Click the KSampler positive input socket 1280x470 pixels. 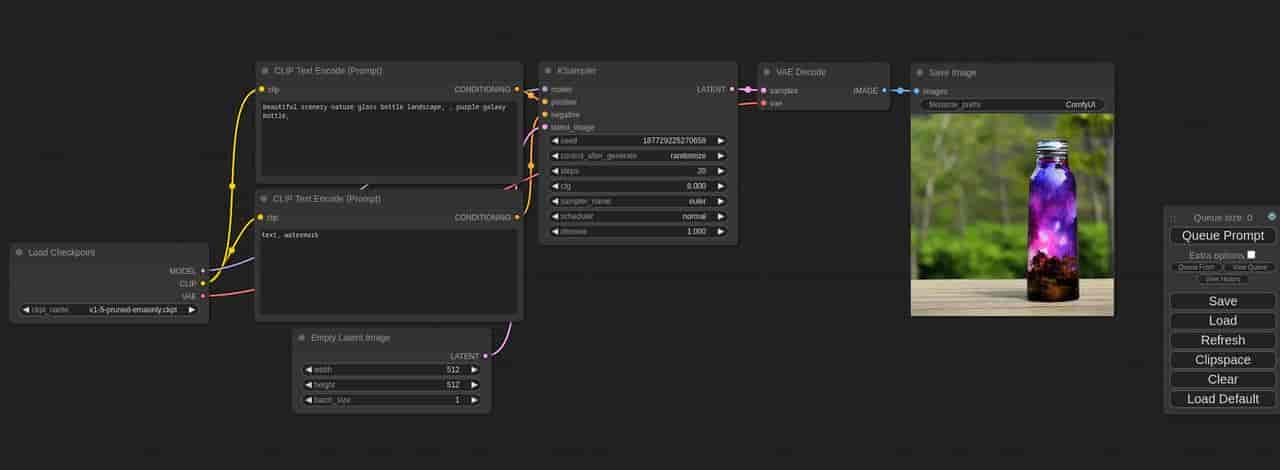pos(545,102)
